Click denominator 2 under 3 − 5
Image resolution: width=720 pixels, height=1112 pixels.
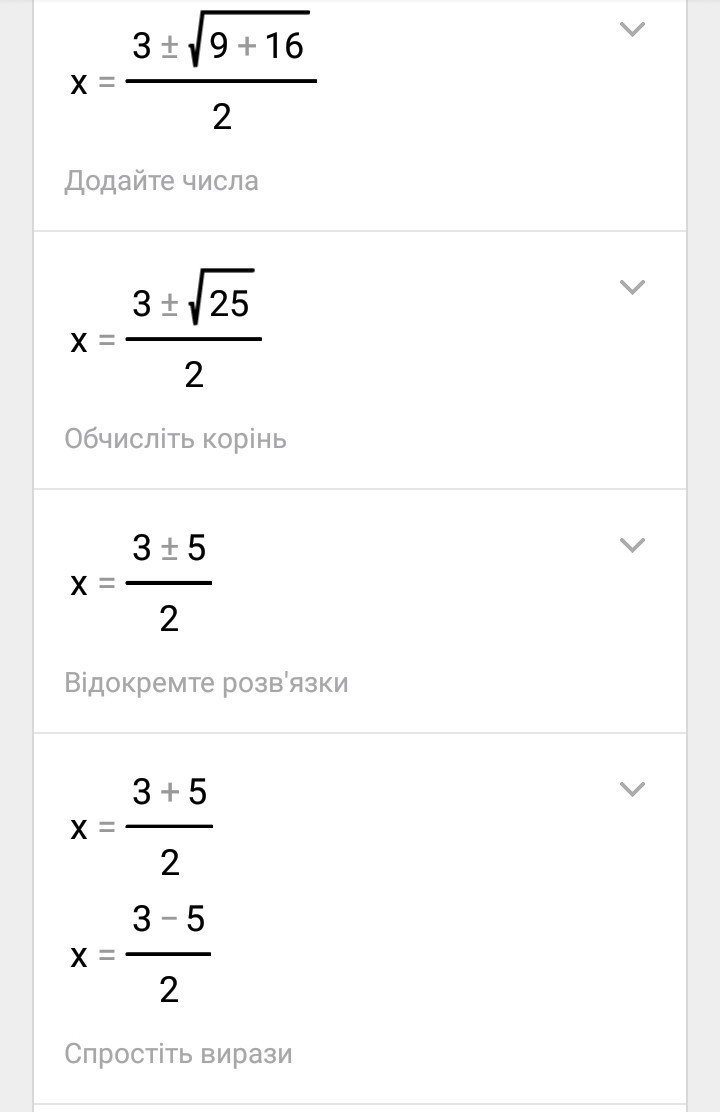click(169, 990)
